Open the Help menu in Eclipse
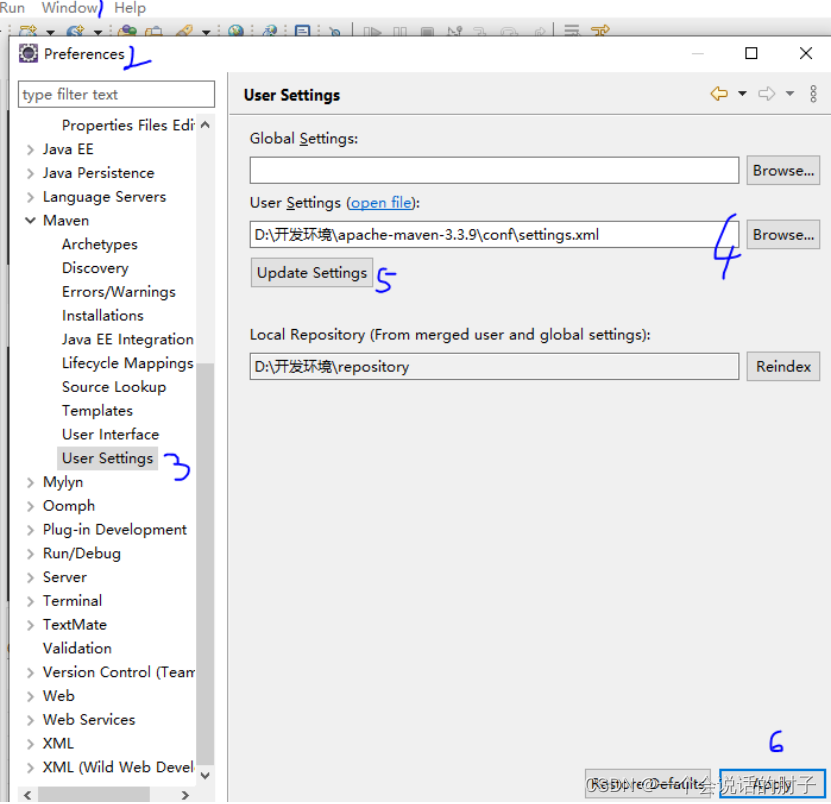 coord(130,7)
